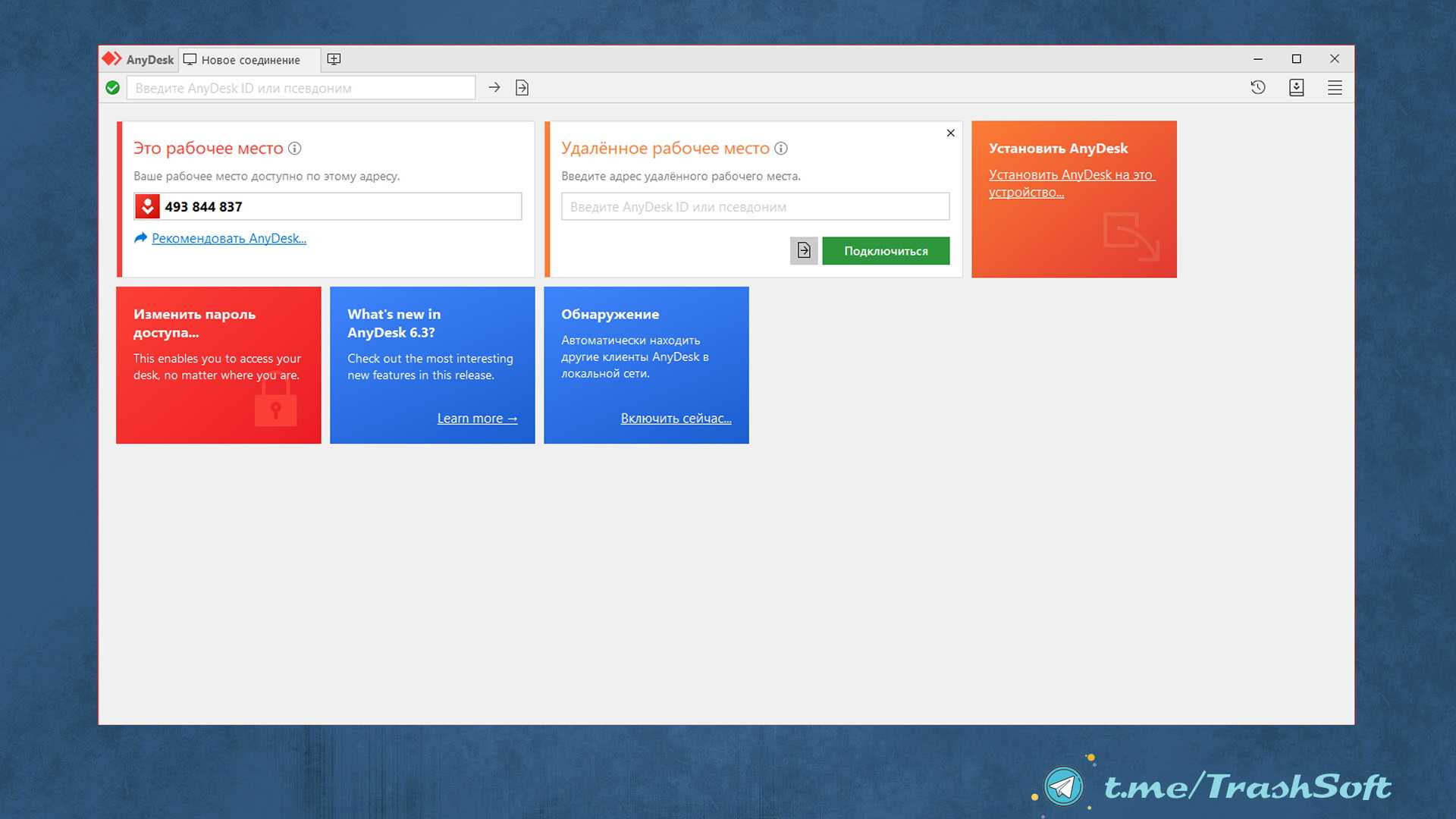Click the green Подключиться button
Screen dimensions: 1456x819
pyautogui.click(x=886, y=251)
